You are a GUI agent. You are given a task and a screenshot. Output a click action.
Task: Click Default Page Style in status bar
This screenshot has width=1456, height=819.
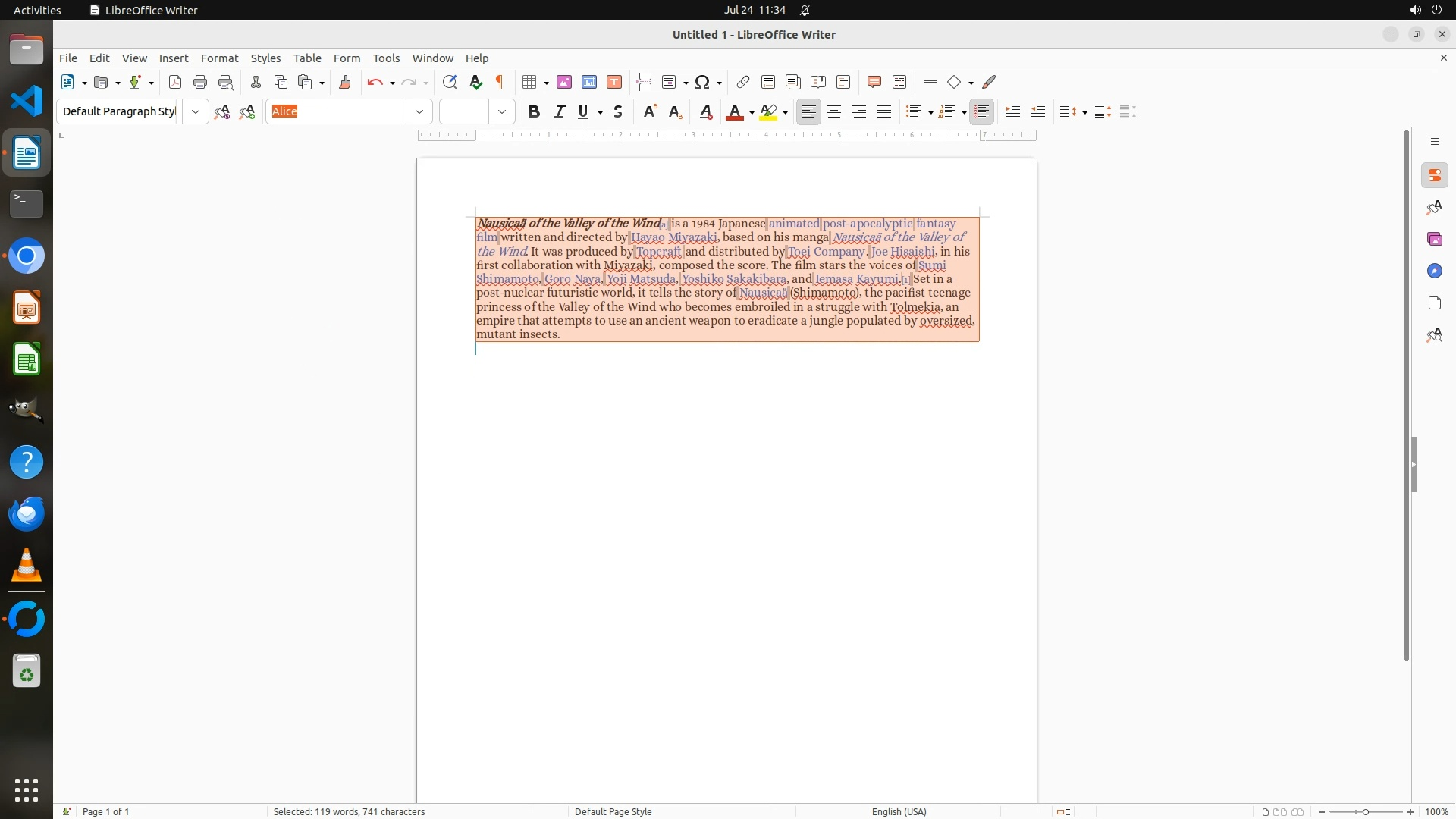pos(613,811)
